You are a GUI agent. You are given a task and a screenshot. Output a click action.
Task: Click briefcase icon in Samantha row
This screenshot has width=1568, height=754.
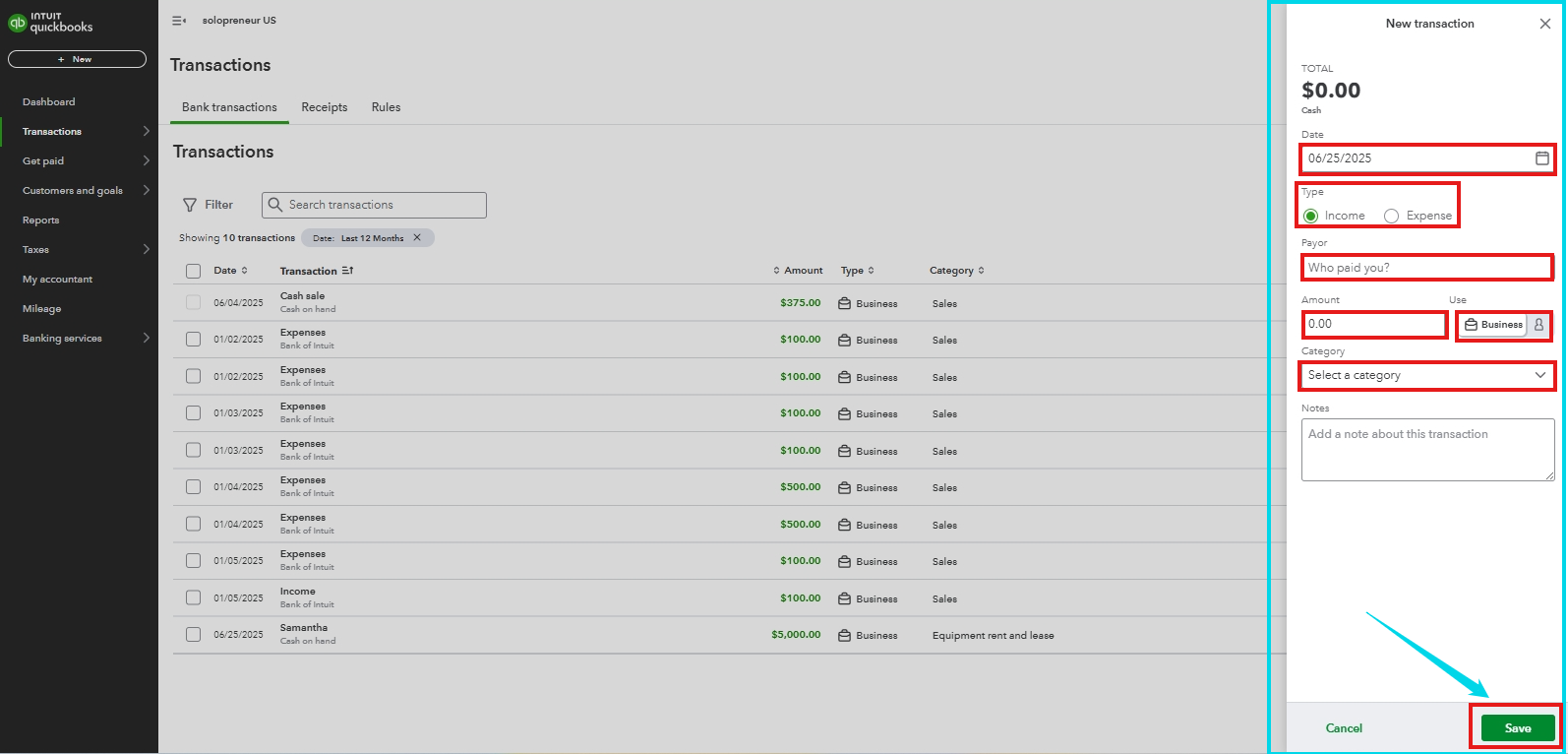(x=844, y=635)
